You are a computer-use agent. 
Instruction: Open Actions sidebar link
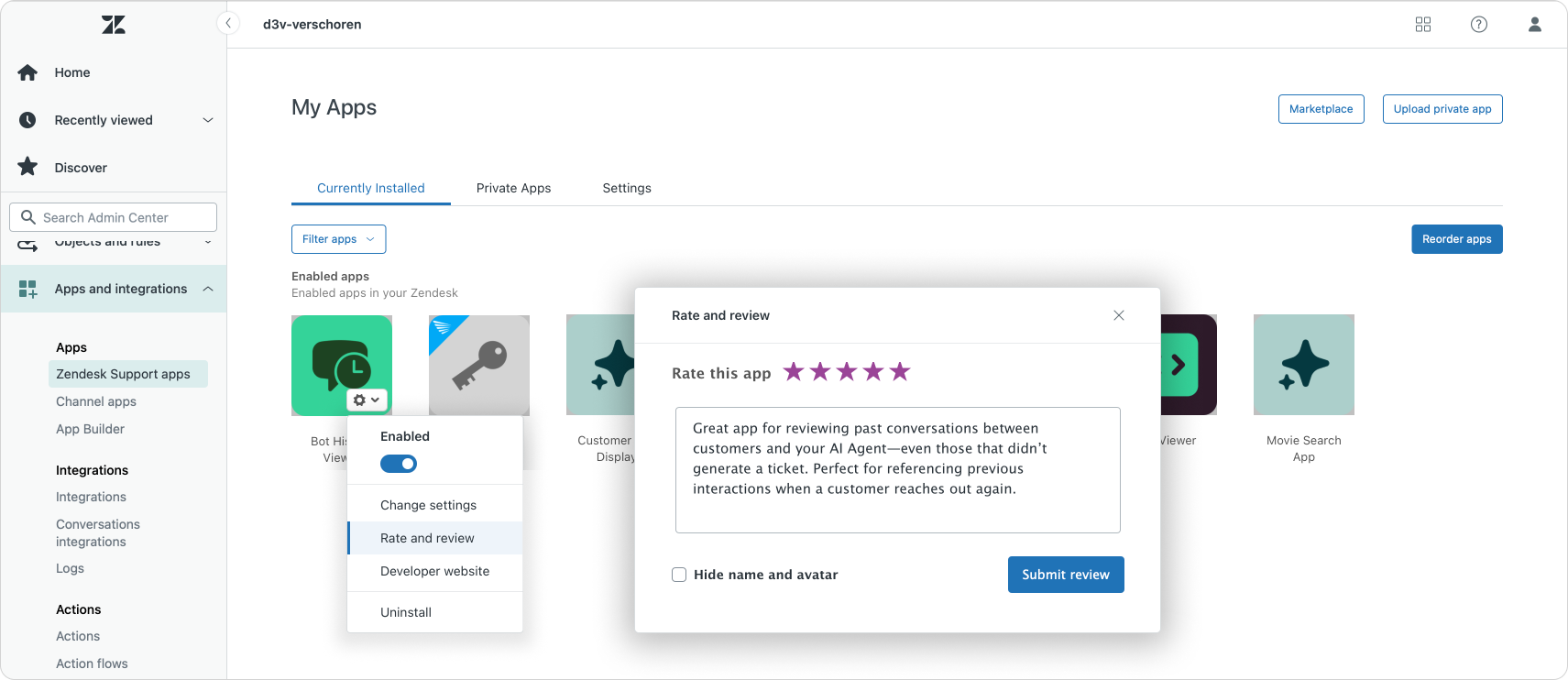78,636
